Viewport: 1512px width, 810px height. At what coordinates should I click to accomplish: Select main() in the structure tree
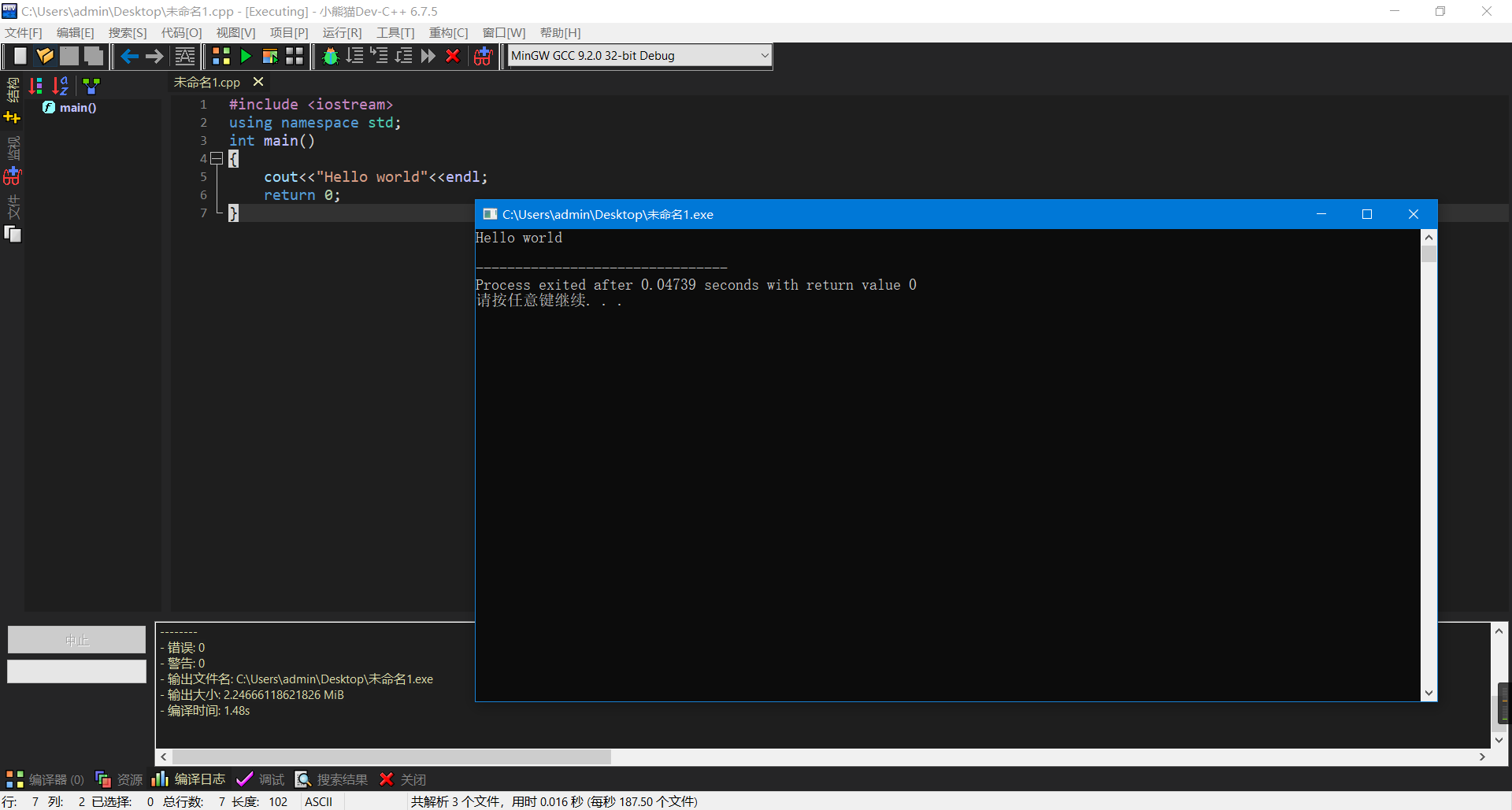(77, 108)
